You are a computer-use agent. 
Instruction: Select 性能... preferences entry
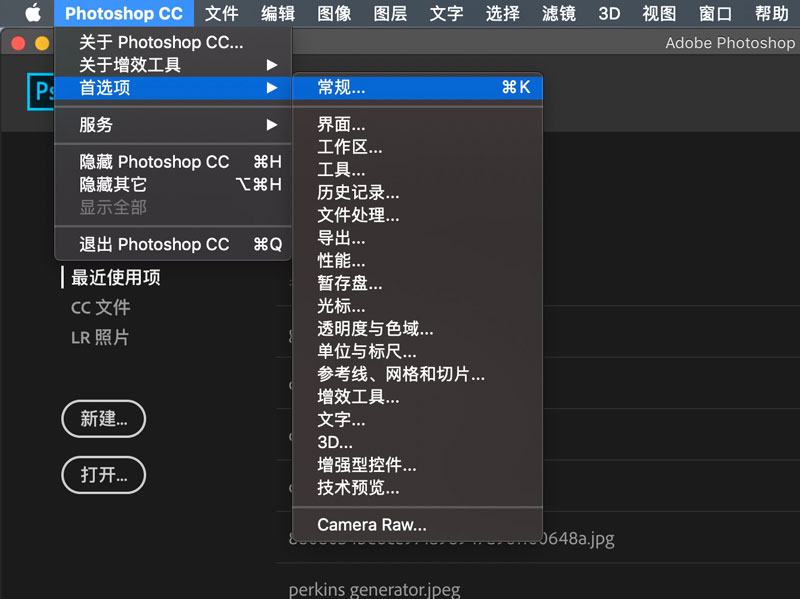417,261
